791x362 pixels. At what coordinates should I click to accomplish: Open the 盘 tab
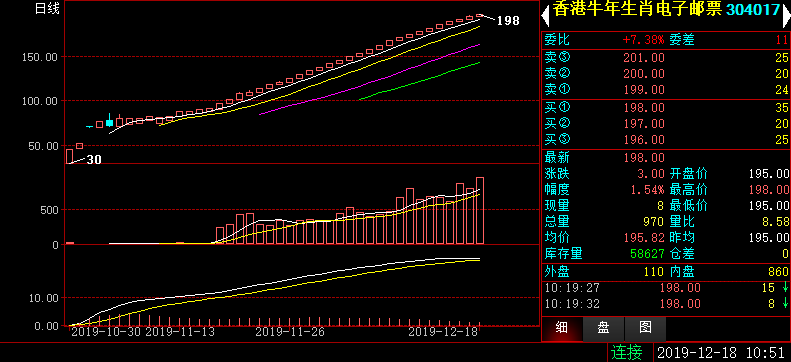603,329
